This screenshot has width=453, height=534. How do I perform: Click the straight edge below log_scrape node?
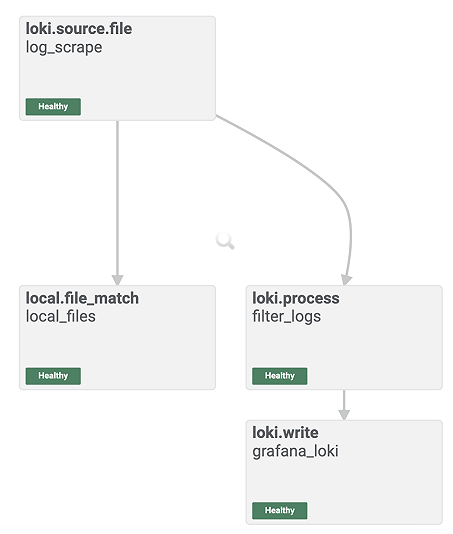(118, 198)
